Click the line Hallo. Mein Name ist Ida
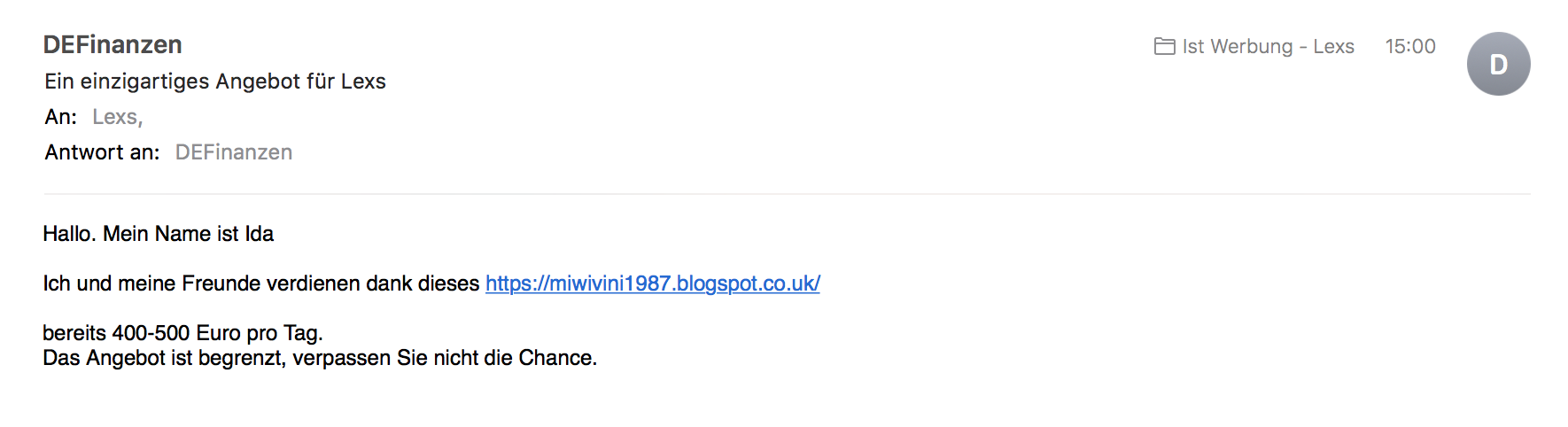Viewport: 1568px width, 427px height. click(159, 234)
